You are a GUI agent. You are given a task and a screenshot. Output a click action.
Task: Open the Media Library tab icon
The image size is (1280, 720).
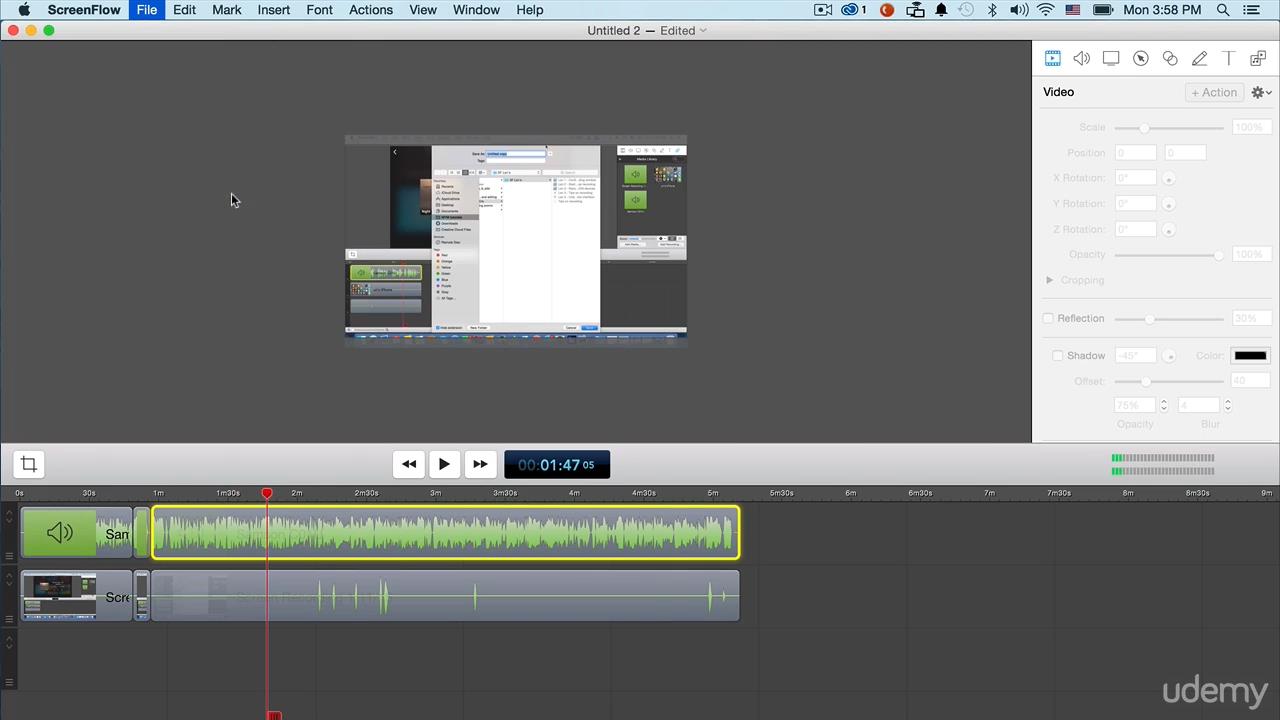click(1258, 59)
